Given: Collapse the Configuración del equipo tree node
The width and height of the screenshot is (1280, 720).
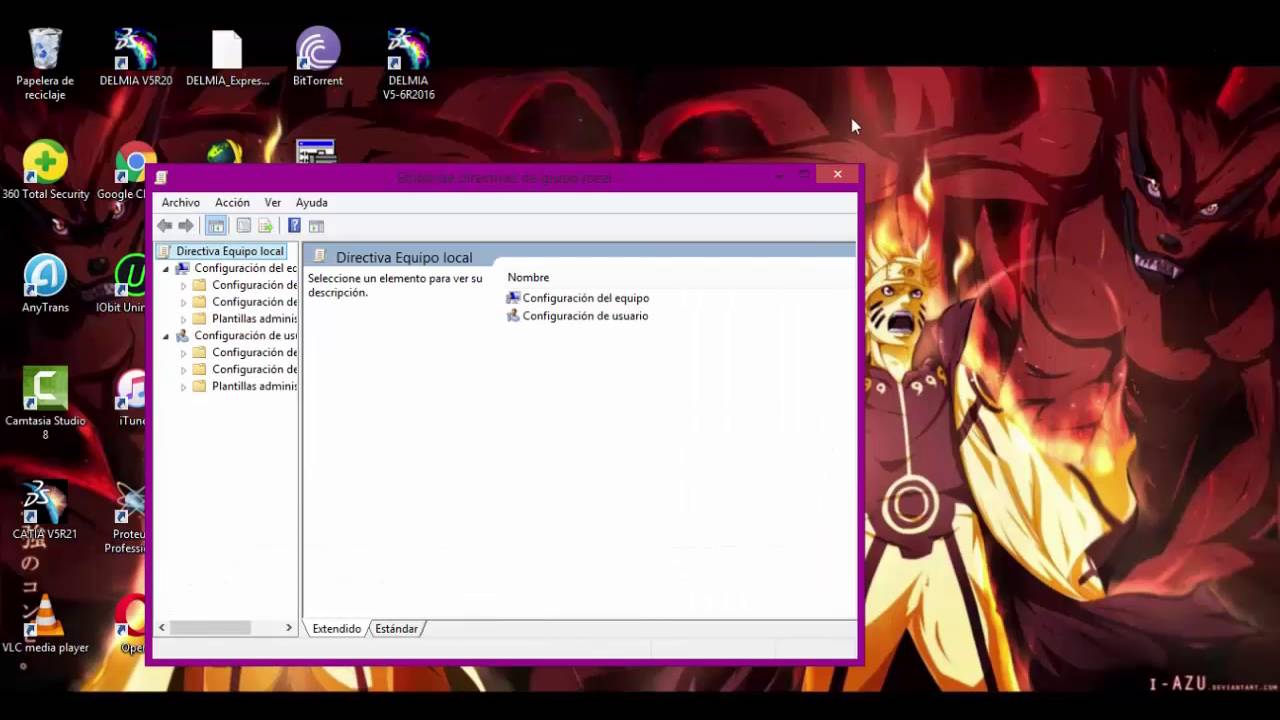Looking at the screenshot, I should point(166,268).
